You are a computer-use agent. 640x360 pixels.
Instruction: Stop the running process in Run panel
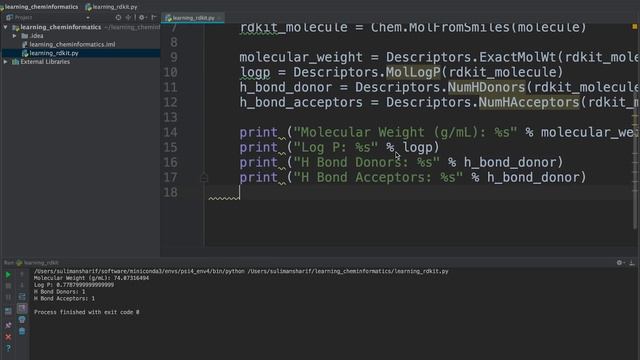[8, 286]
